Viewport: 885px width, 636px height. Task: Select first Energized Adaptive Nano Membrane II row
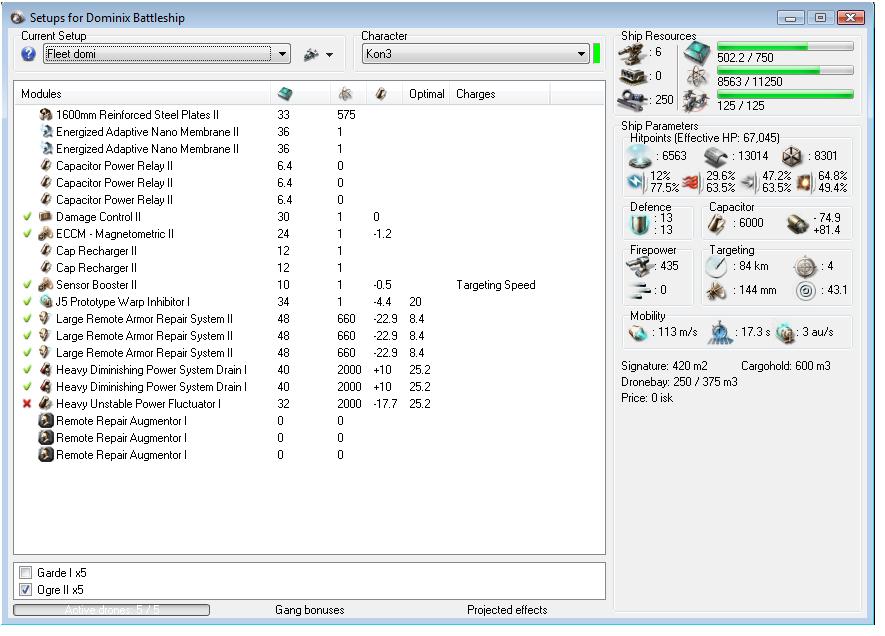309,132
